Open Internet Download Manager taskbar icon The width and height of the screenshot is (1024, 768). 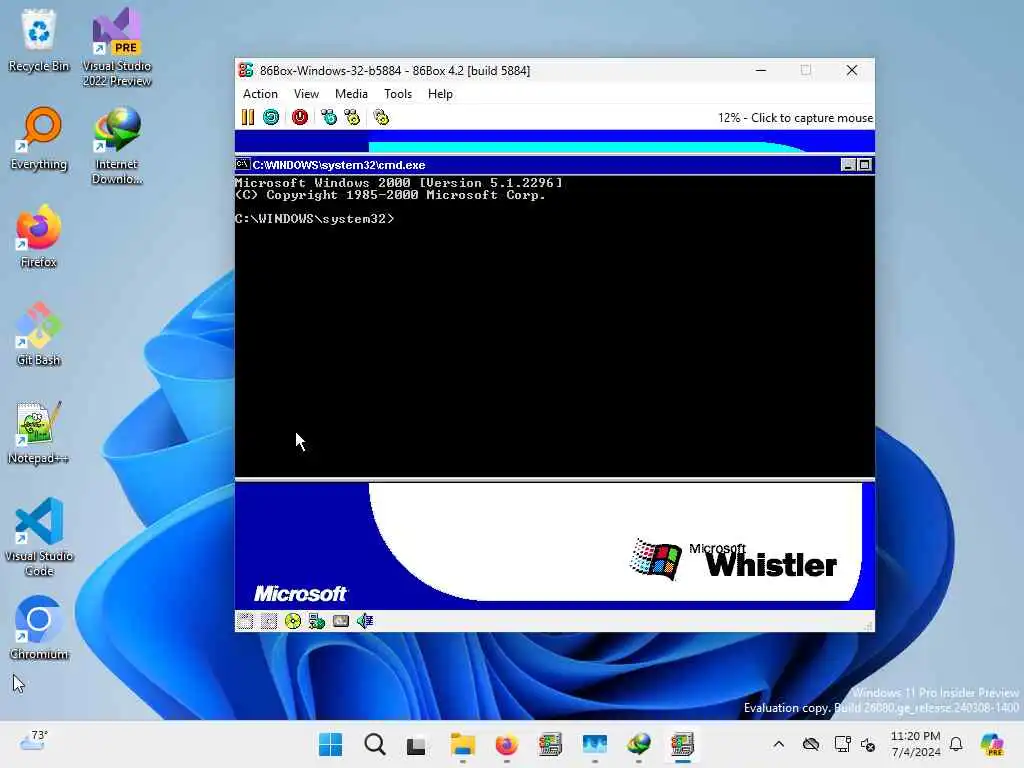click(638, 744)
